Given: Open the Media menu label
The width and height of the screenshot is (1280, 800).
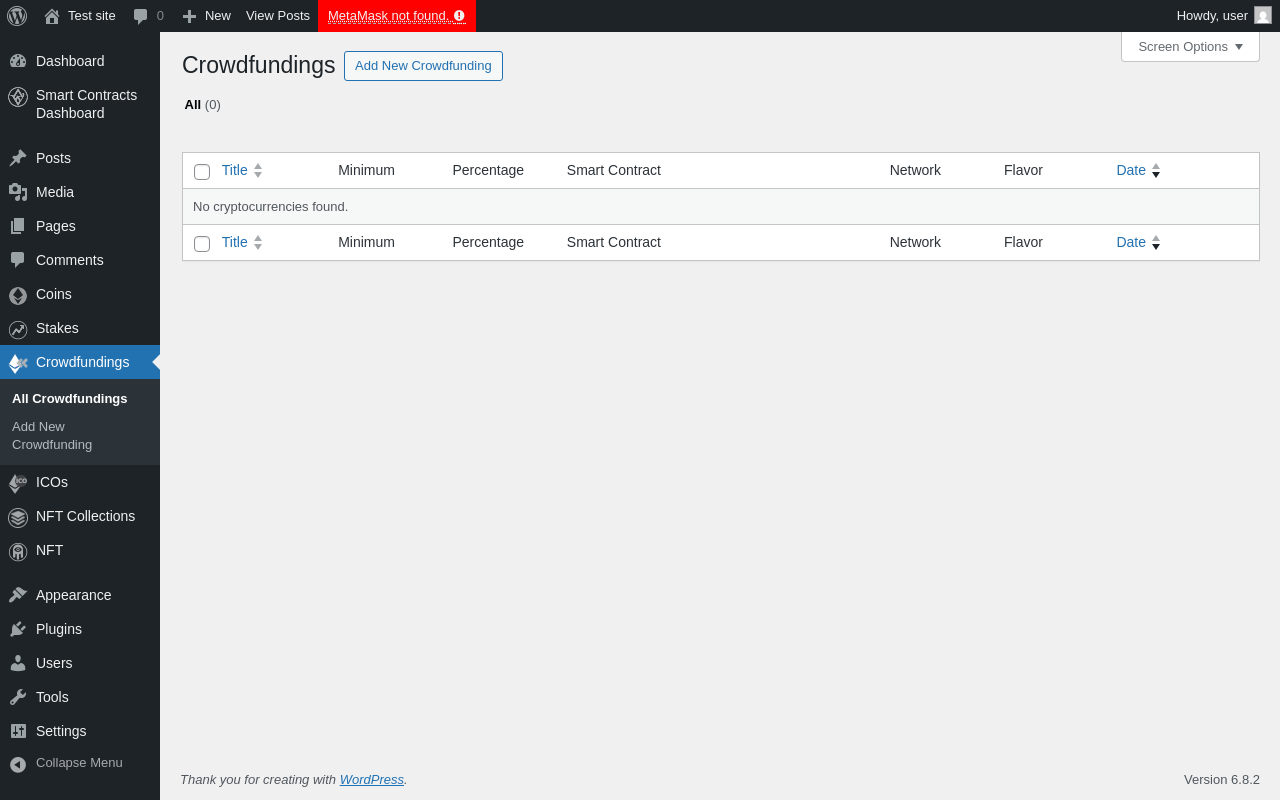Looking at the screenshot, I should point(55,192).
